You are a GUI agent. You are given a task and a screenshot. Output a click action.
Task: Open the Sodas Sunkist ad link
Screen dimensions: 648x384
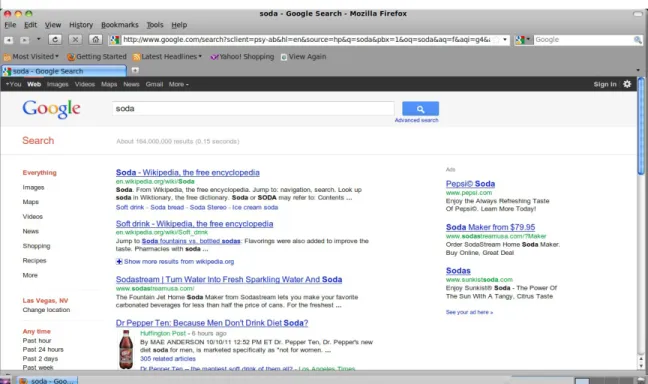tap(458, 271)
